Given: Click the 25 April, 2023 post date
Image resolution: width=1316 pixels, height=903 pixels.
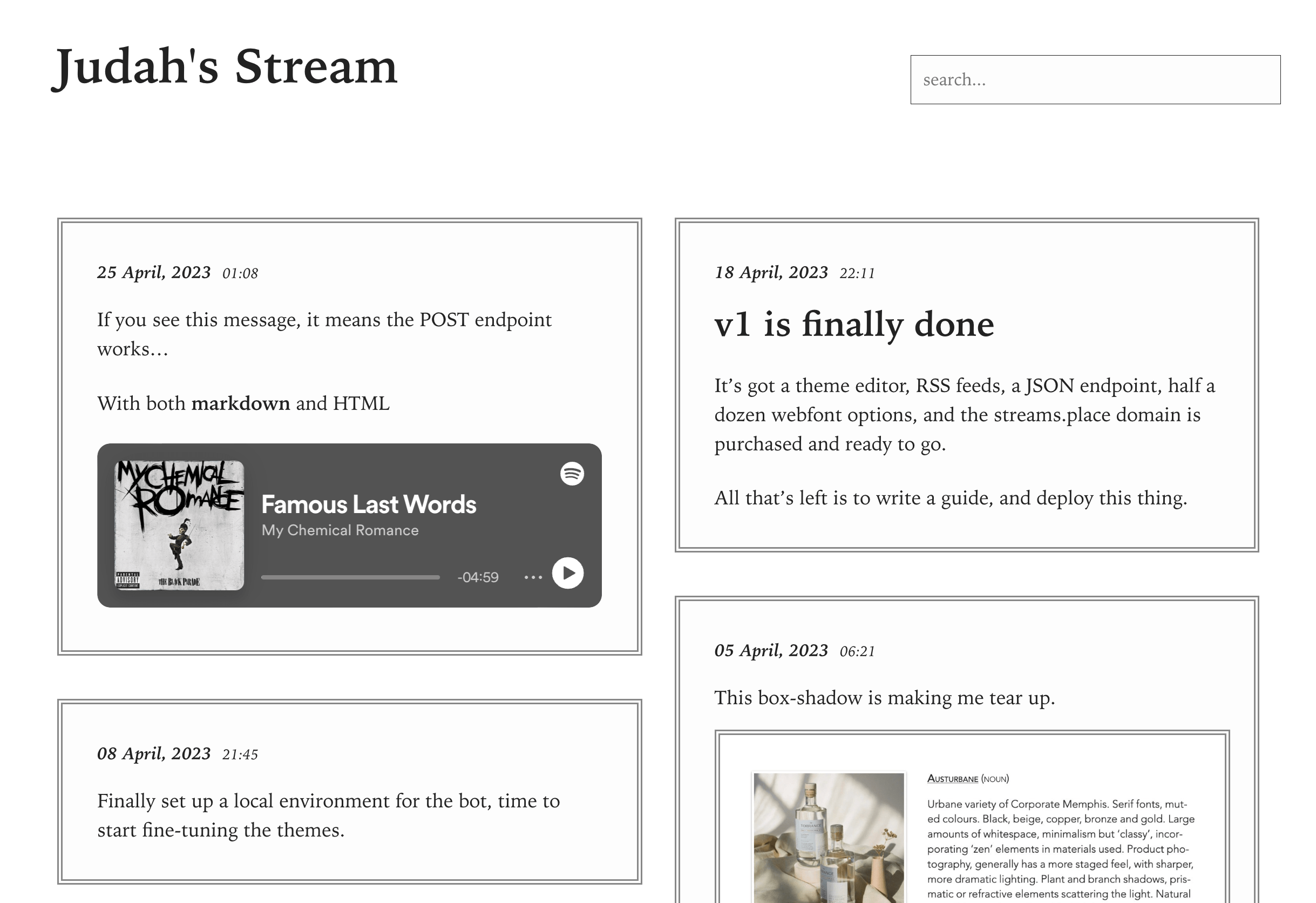Looking at the screenshot, I should (x=154, y=273).
